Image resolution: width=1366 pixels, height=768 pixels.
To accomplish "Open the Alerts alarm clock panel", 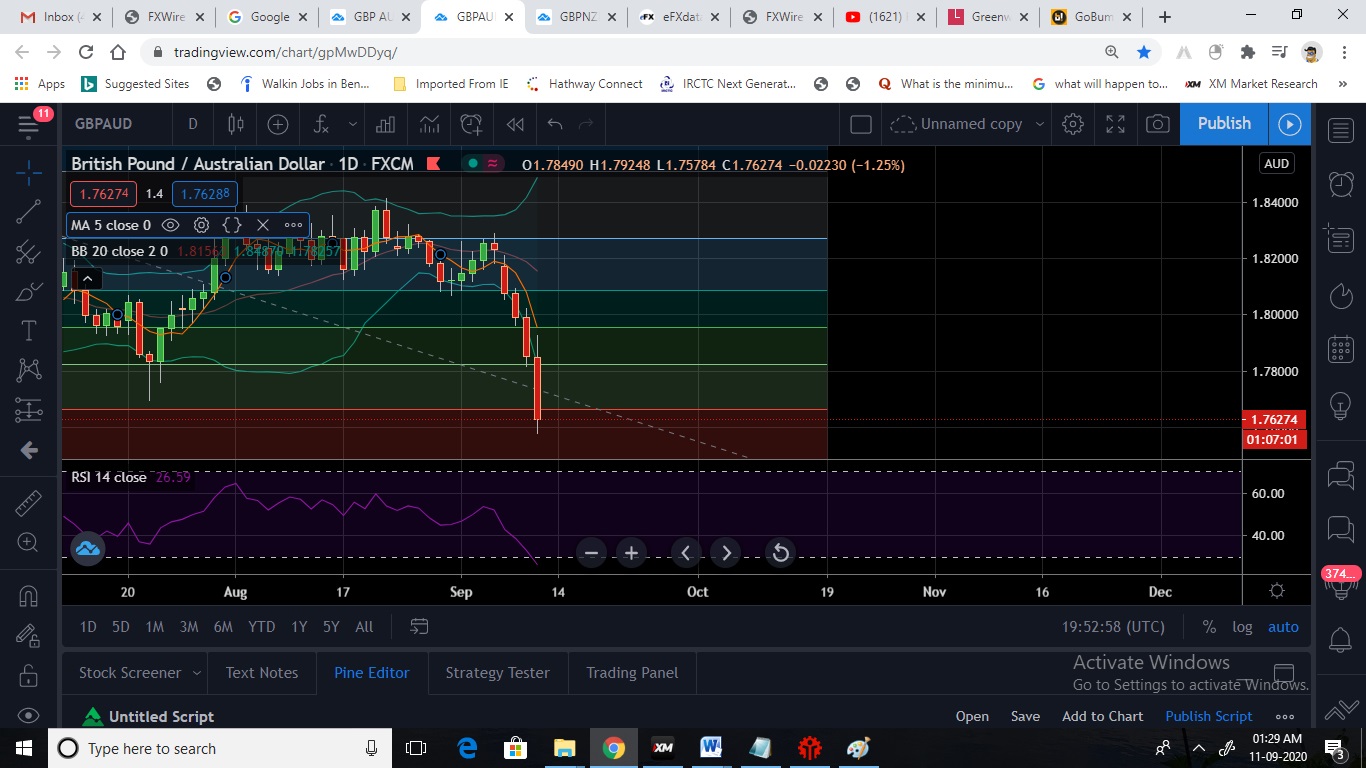I will 1340,183.
